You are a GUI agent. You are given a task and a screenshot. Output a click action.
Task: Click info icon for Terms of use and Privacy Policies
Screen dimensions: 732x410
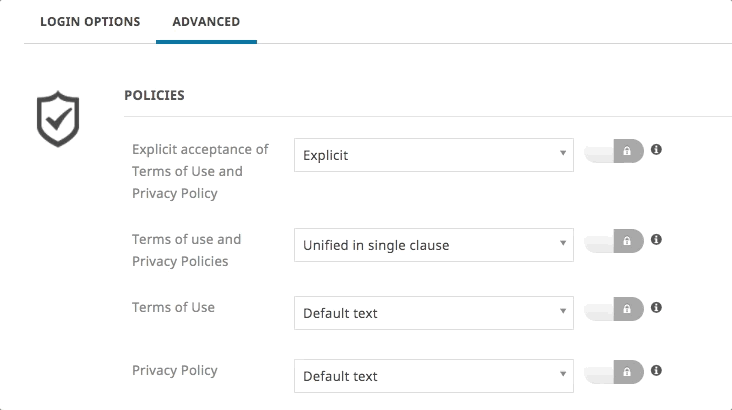point(657,240)
